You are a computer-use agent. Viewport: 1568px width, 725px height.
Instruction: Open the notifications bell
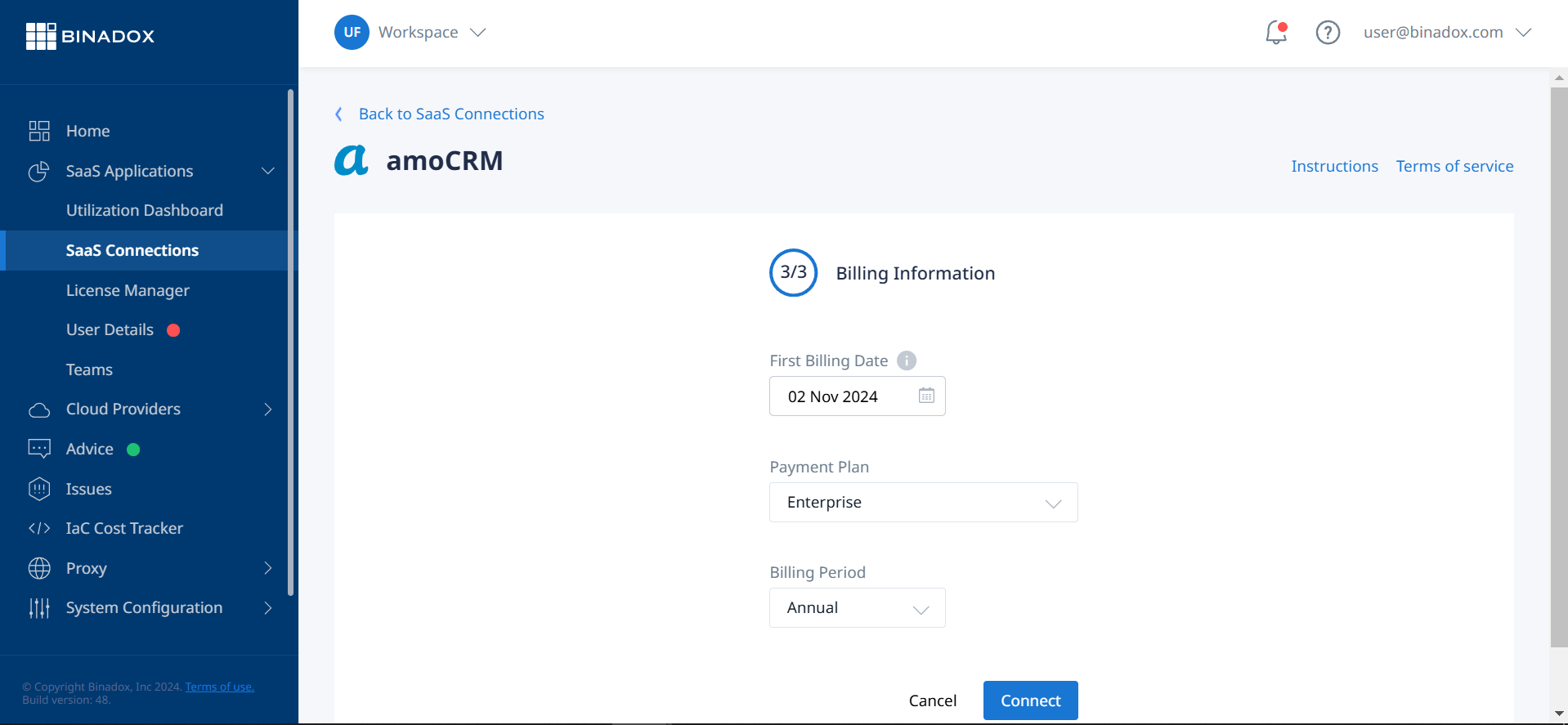(x=1276, y=33)
